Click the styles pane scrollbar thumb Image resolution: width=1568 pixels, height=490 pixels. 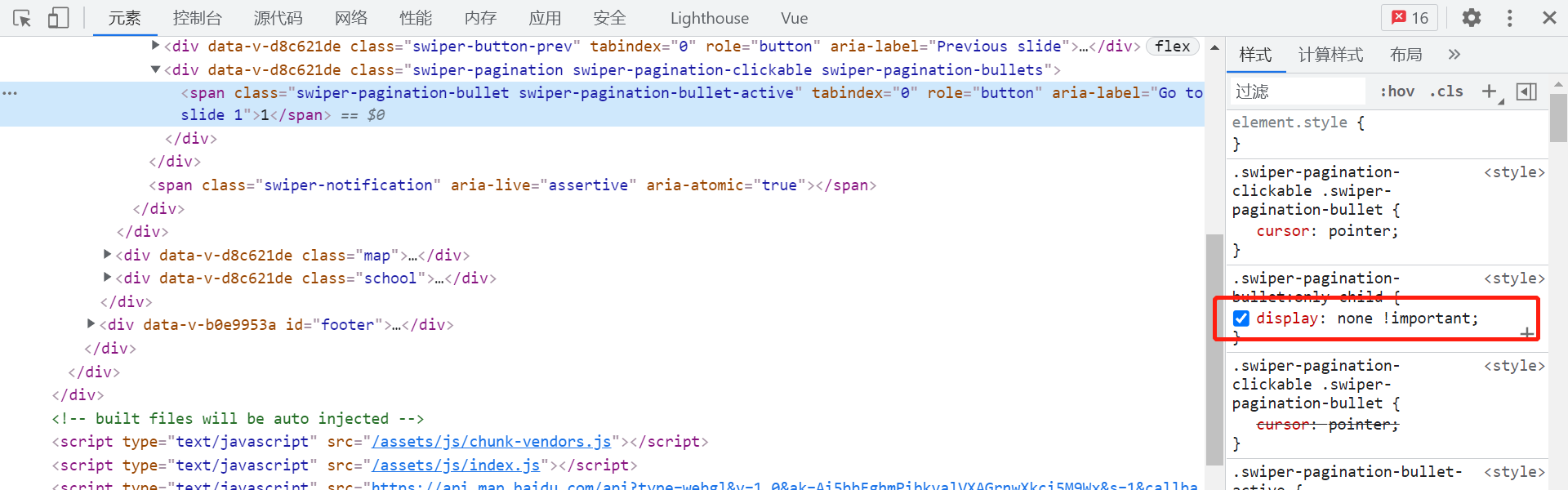pyautogui.click(x=1558, y=118)
